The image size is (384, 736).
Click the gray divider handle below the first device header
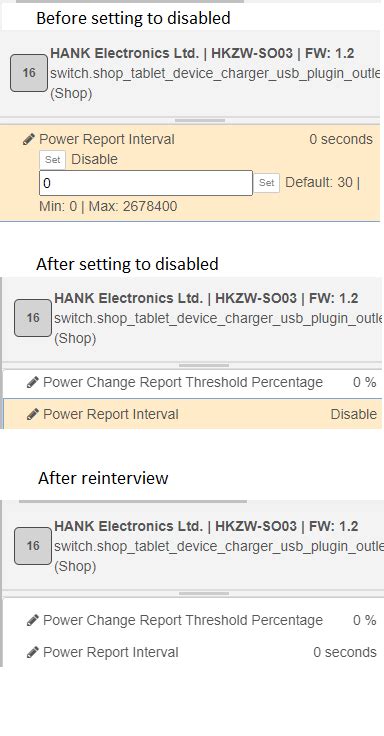click(200, 121)
